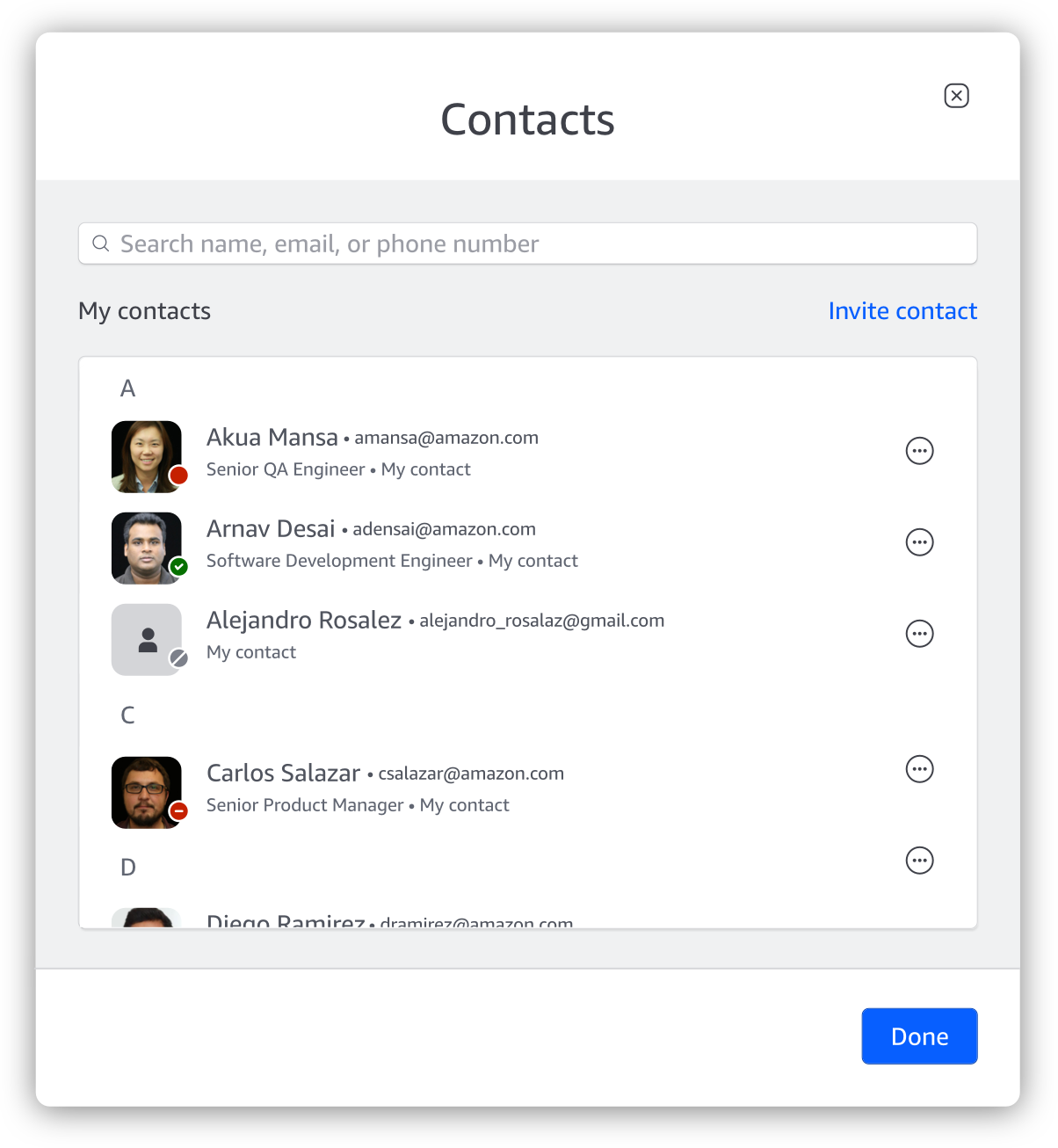
Task: Open more options for Alejandro Rosalez
Action: (x=919, y=634)
